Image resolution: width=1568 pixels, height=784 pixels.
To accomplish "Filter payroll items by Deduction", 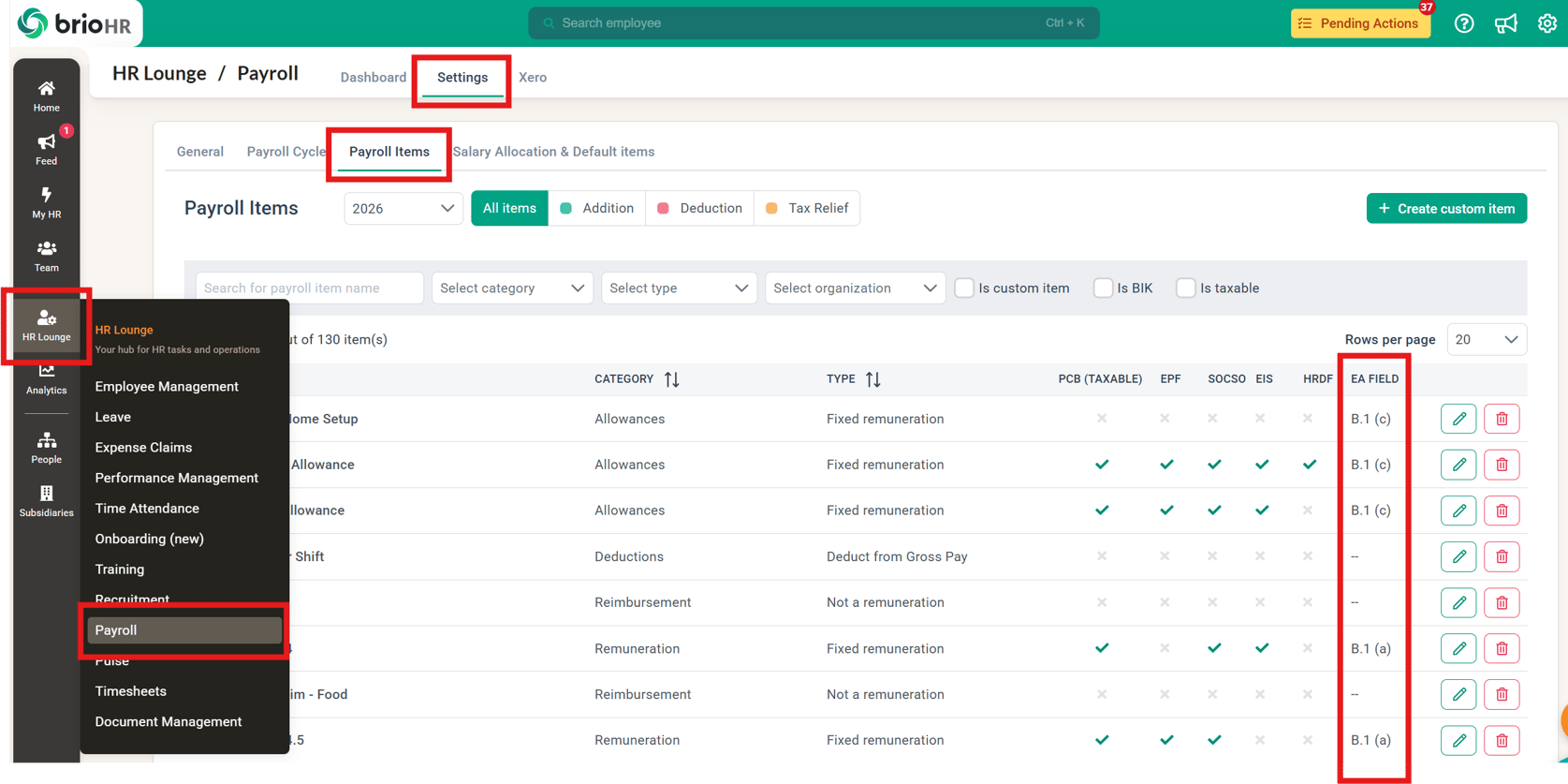I will pos(699,209).
